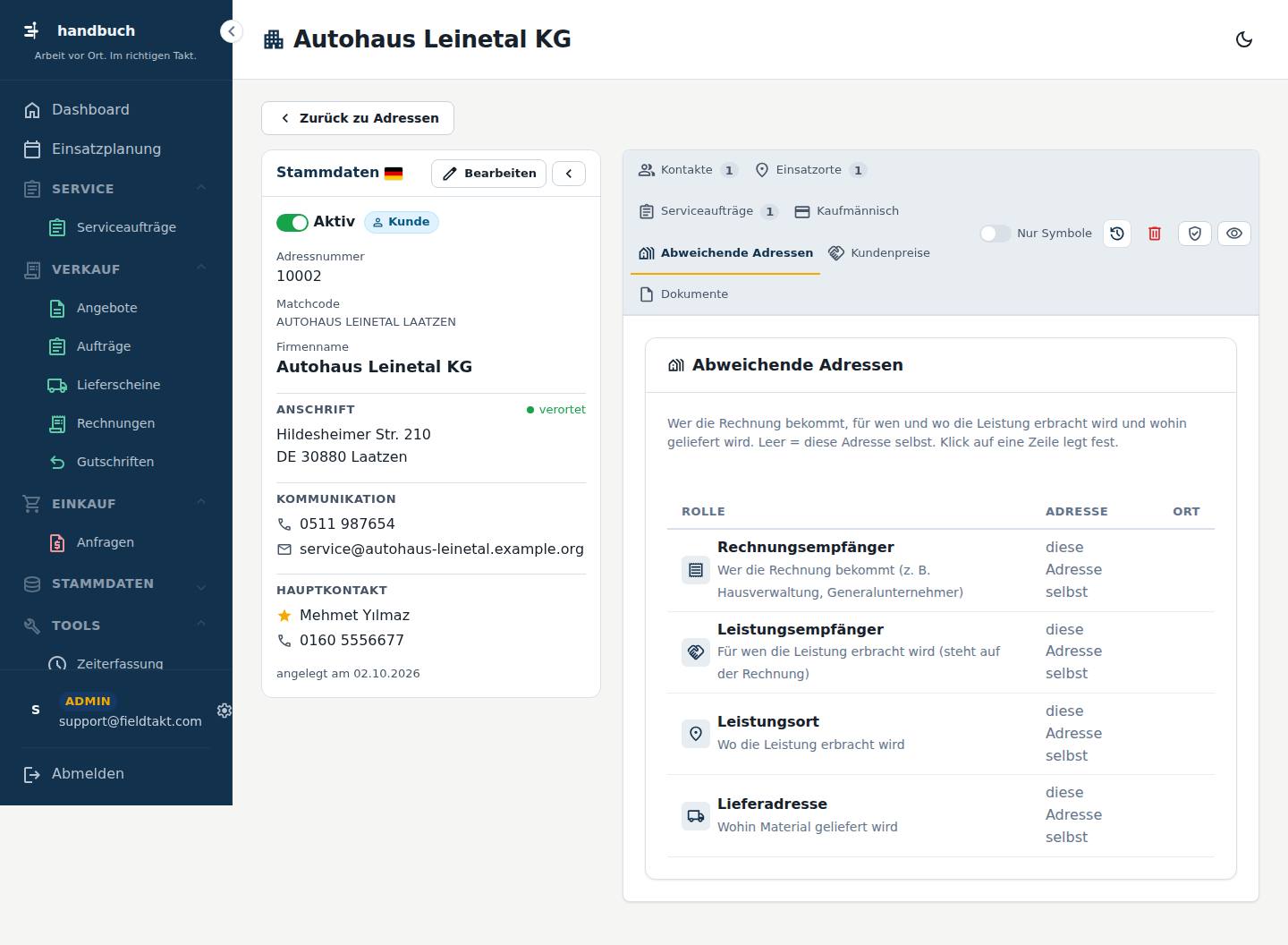1288x945 pixels.
Task: Collapse the EINKAUF sidebar section
Action: (x=116, y=504)
